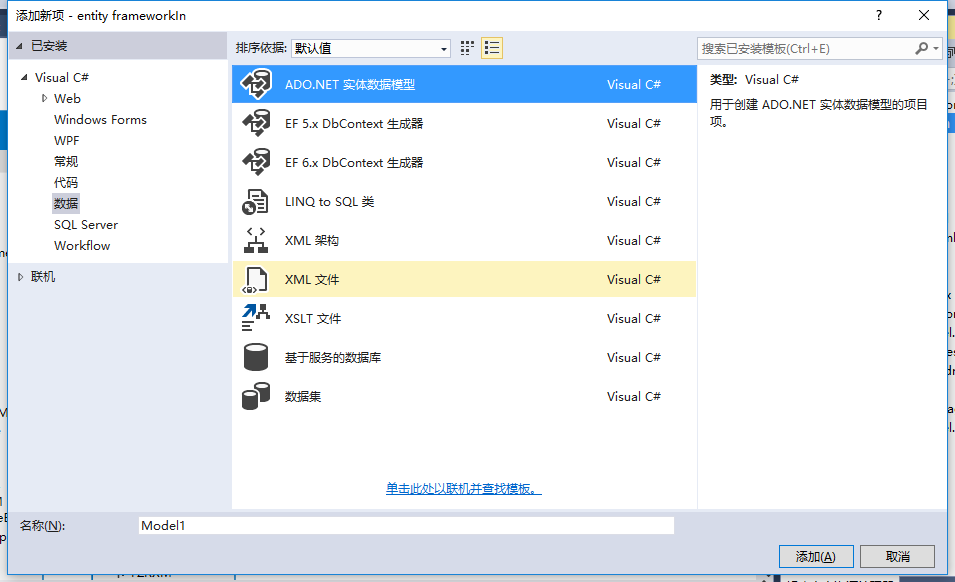Image resolution: width=955 pixels, height=582 pixels.
Task: Click the 联机 tree label
Action: (43, 277)
